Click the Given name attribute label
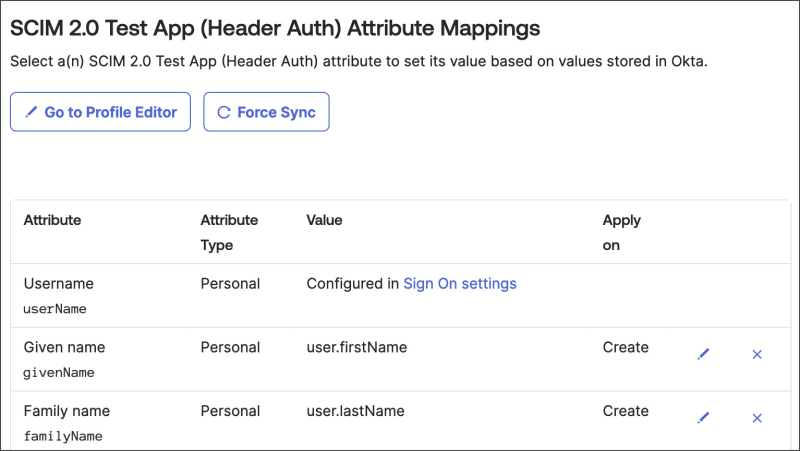This screenshot has height=451, width=800. pyautogui.click(x=64, y=347)
